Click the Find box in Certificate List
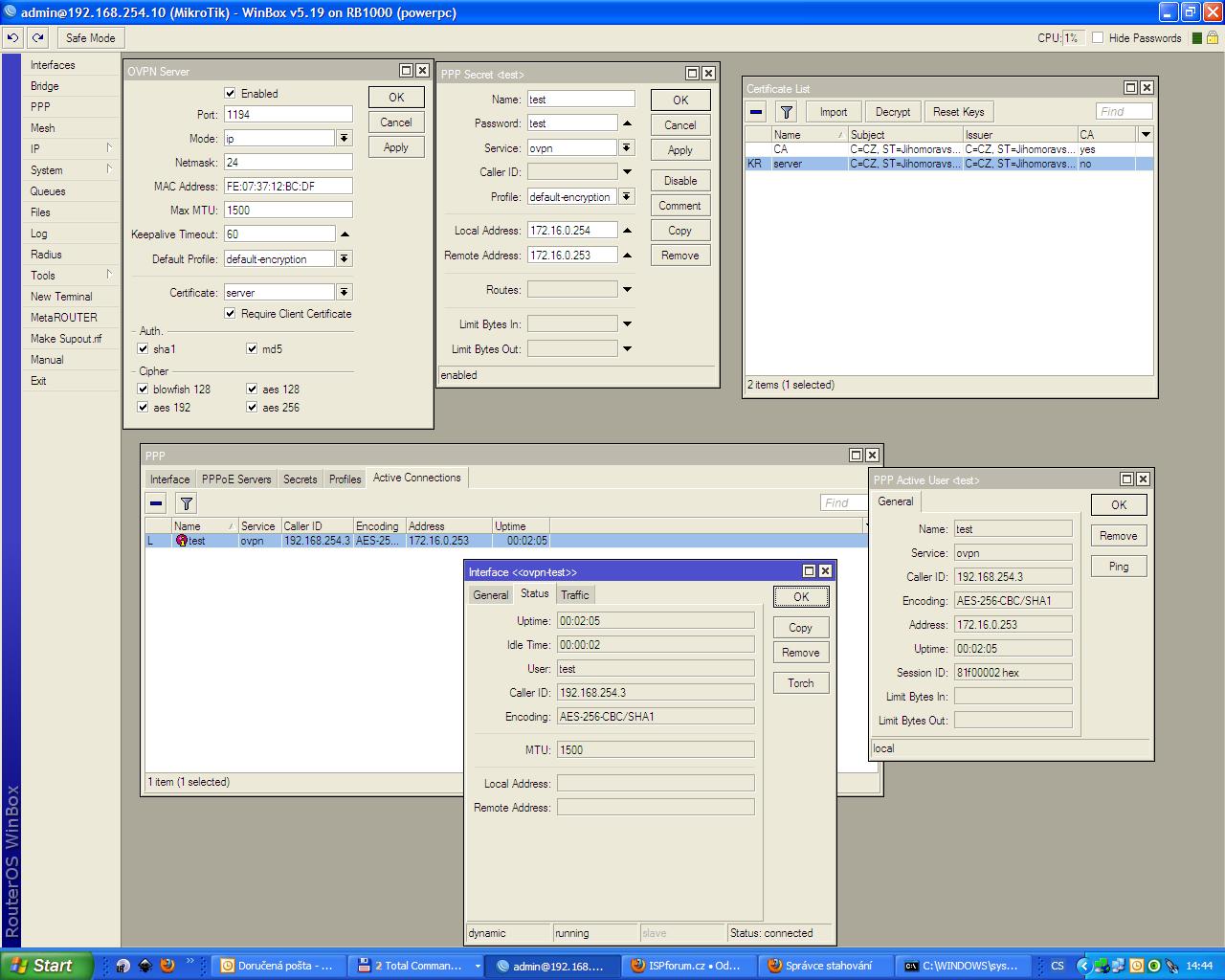Viewport: 1225px width, 980px height. 1125,112
